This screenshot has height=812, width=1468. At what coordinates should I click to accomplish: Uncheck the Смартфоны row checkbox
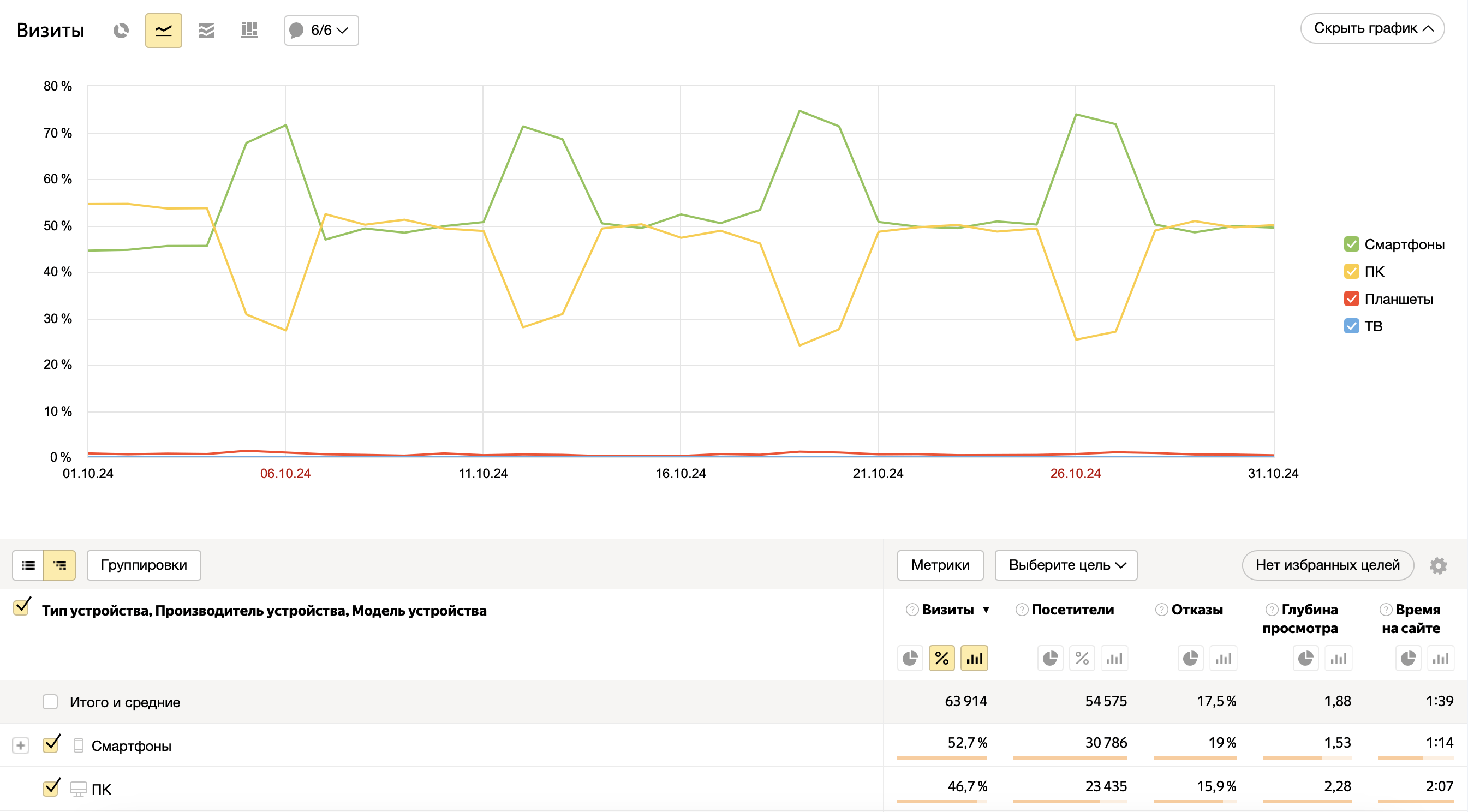(51, 745)
